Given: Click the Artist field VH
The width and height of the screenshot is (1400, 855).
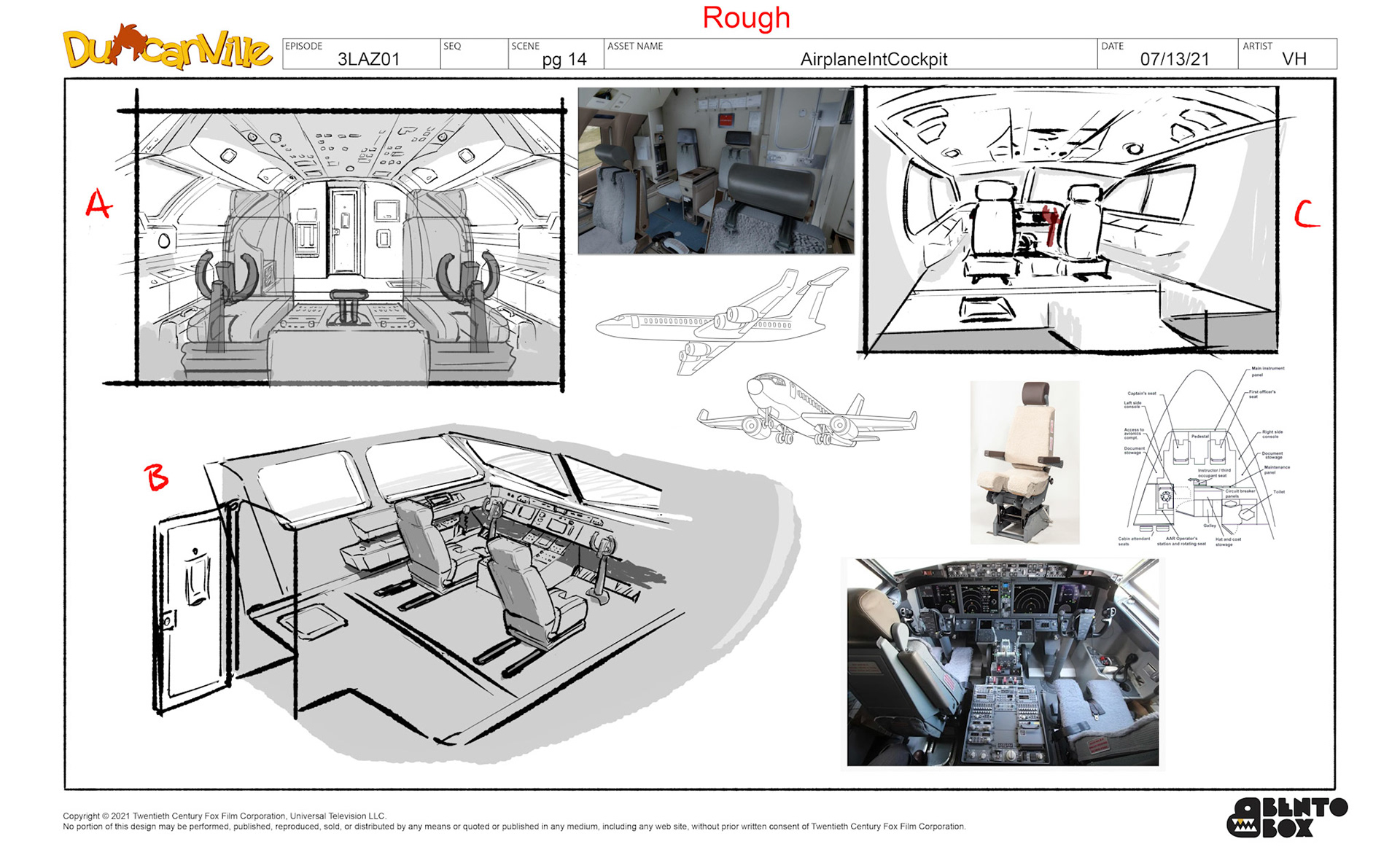Looking at the screenshot, I should (1294, 58).
